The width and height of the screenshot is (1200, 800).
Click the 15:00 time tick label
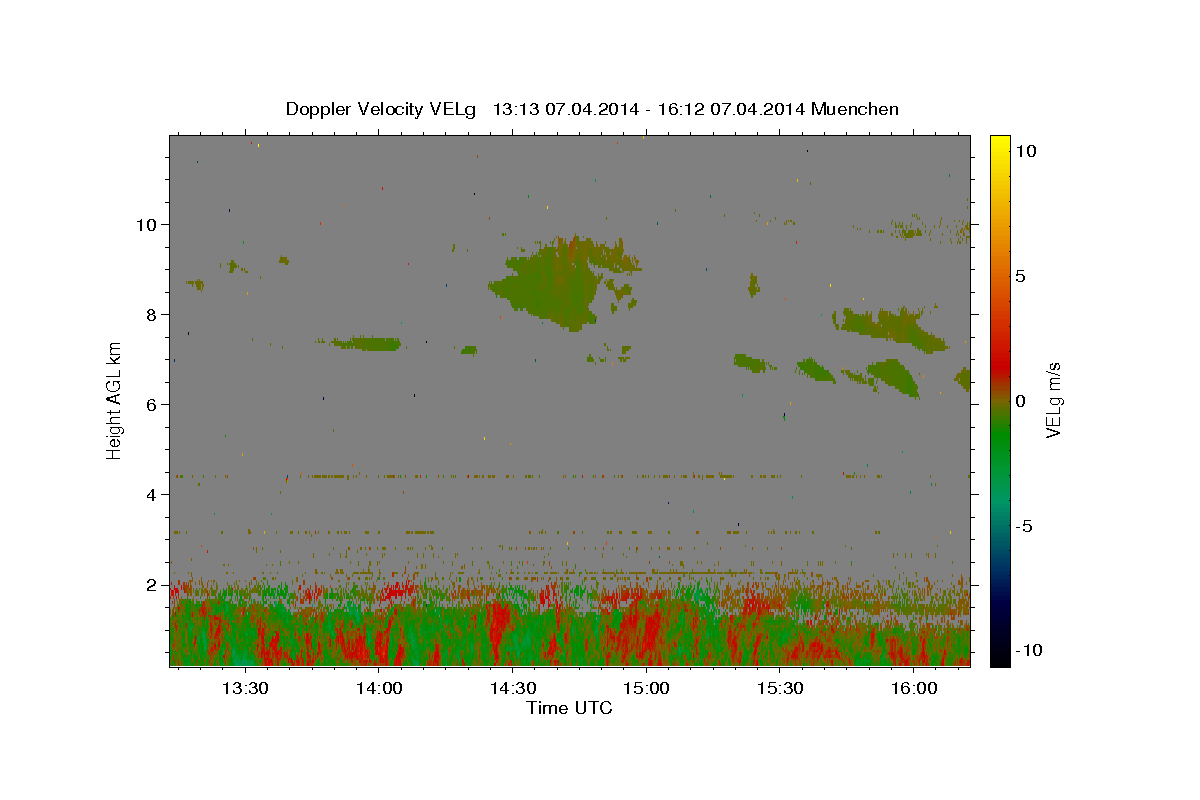tap(646, 688)
